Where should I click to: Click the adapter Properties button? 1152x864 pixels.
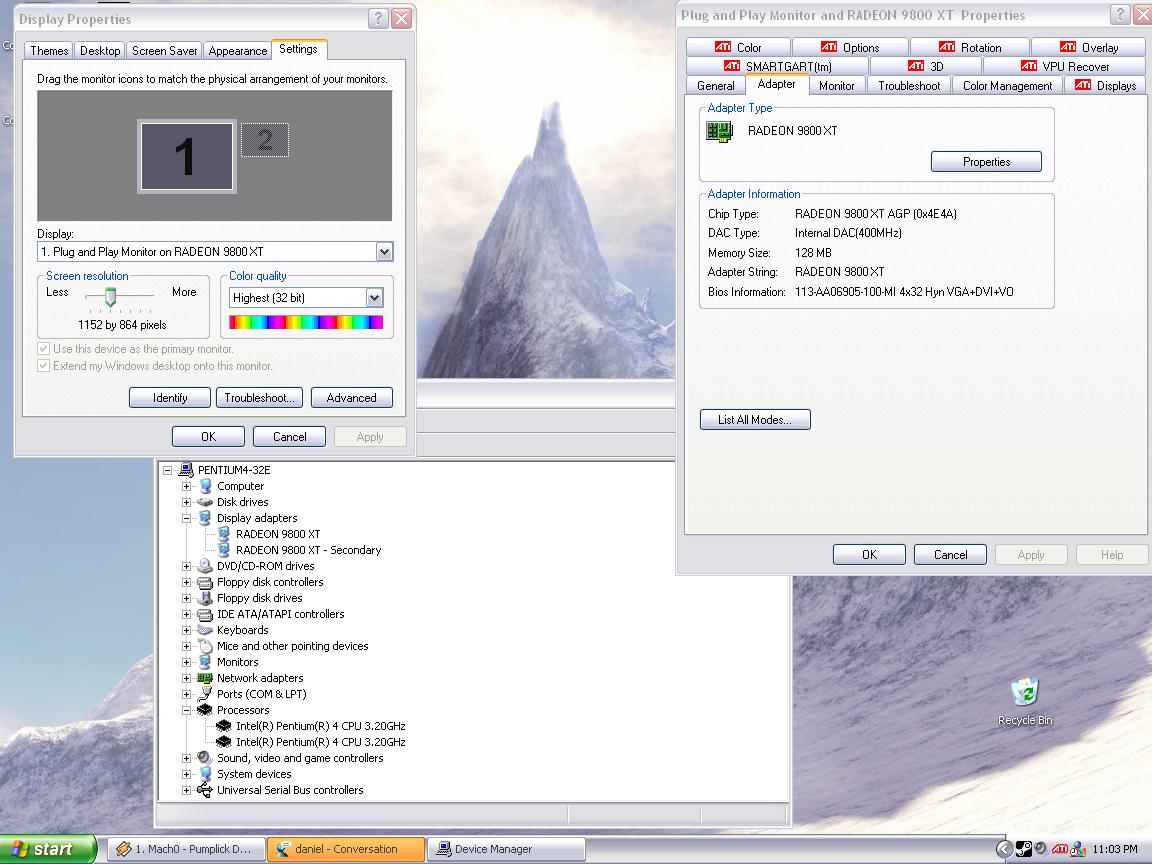point(986,162)
